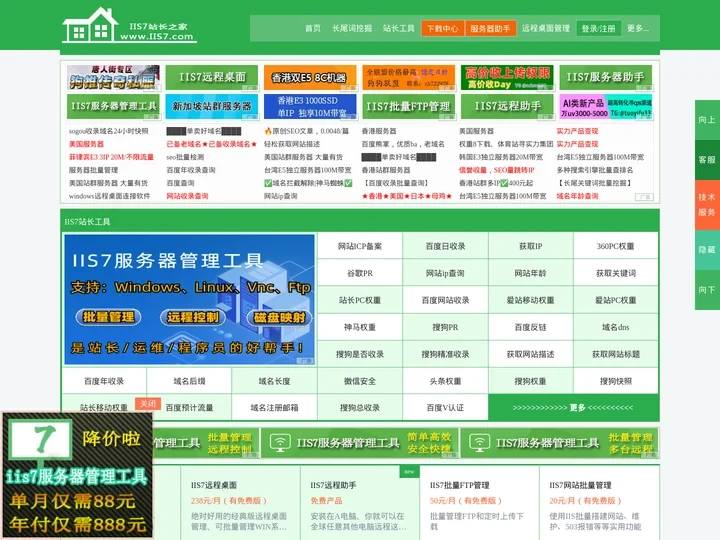Click the 向下 side button
720x540 pixels.
click(x=707, y=290)
